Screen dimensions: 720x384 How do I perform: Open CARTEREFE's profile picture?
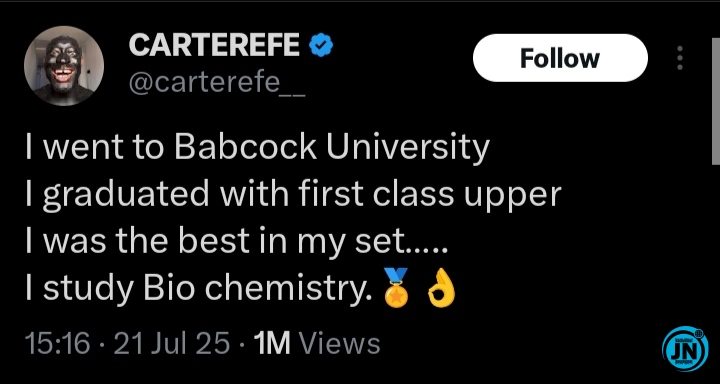click(64, 66)
